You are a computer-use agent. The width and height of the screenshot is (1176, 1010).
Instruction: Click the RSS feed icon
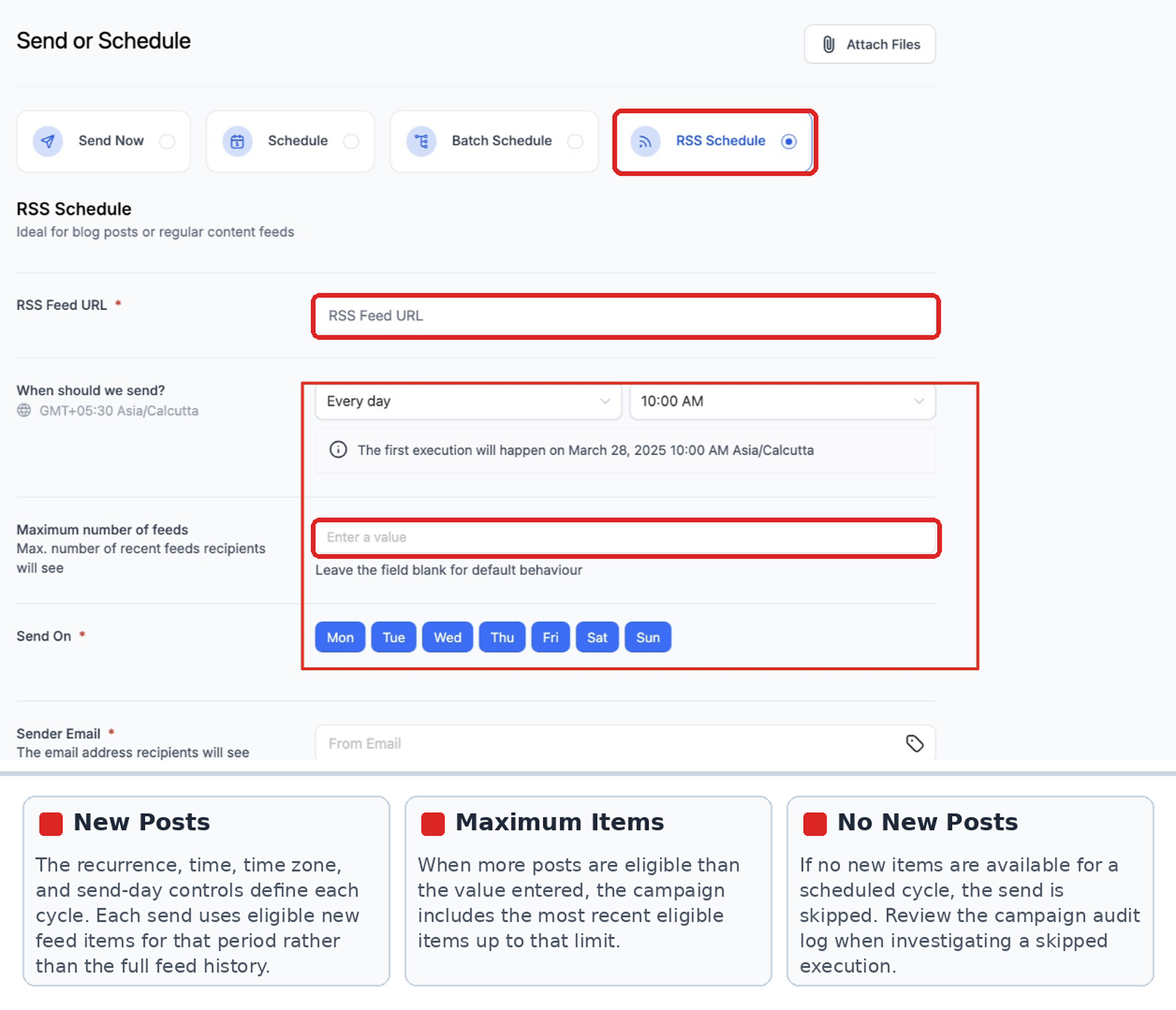pyautogui.click(x=645, y=141)
